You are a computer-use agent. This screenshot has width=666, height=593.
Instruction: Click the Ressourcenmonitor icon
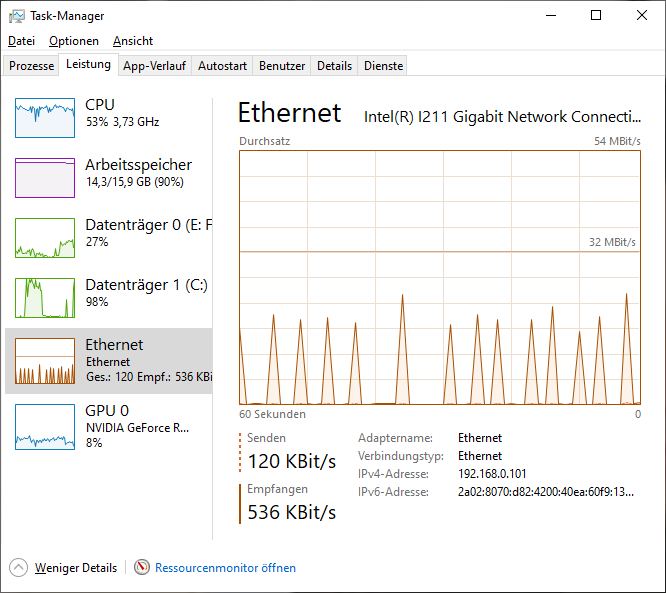pyautogui.click(x=142, y=568)
